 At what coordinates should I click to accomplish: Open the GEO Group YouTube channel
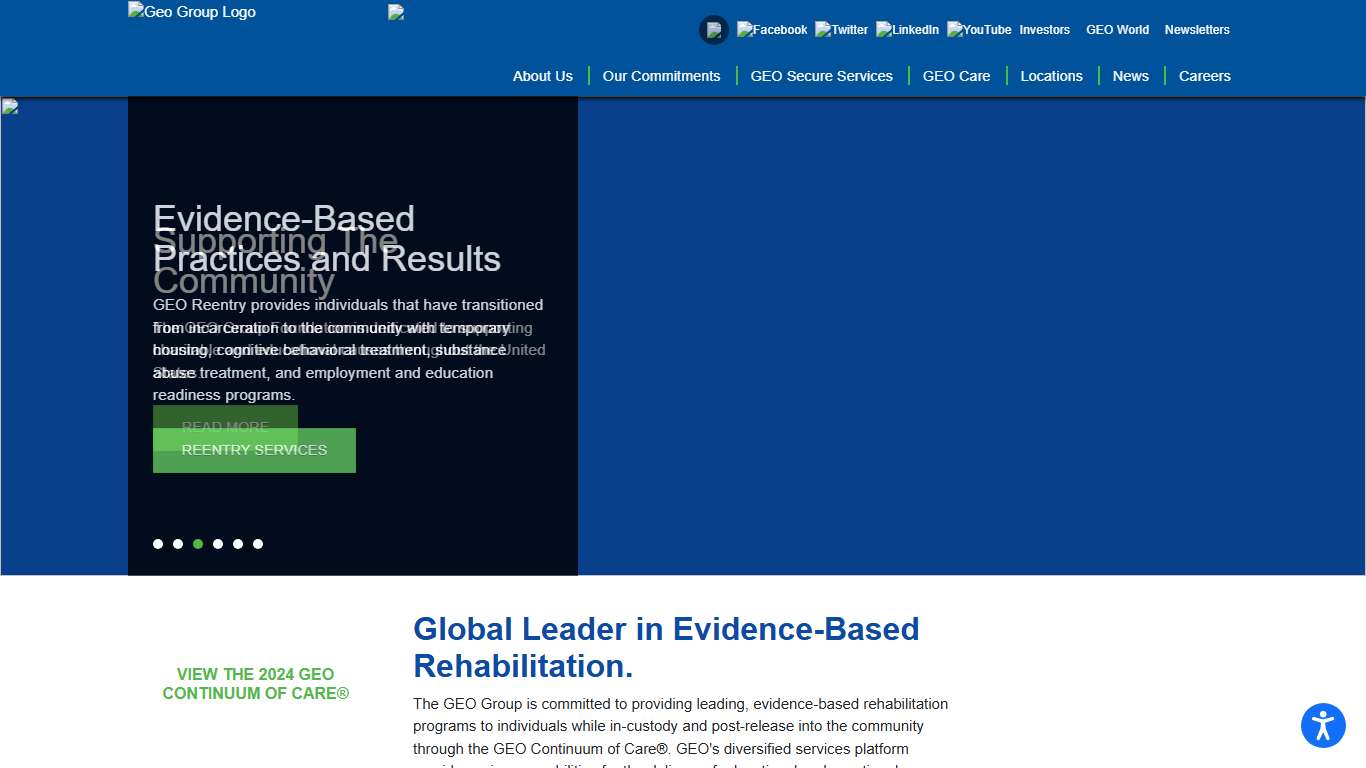978,29
